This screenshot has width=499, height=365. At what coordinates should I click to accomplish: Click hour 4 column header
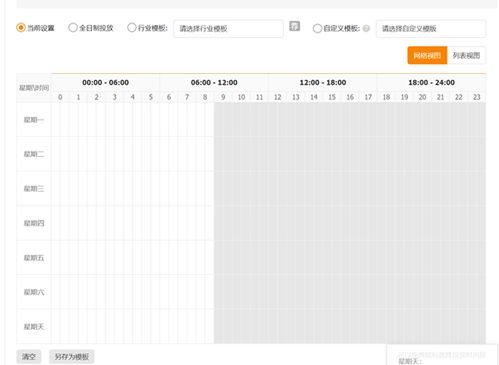tap(133, 97)
